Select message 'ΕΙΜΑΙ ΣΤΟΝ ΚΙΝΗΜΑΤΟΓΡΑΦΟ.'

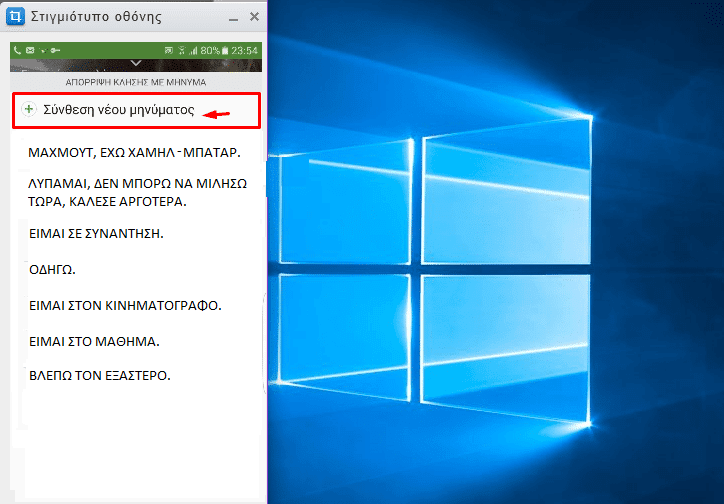(125, 306)
